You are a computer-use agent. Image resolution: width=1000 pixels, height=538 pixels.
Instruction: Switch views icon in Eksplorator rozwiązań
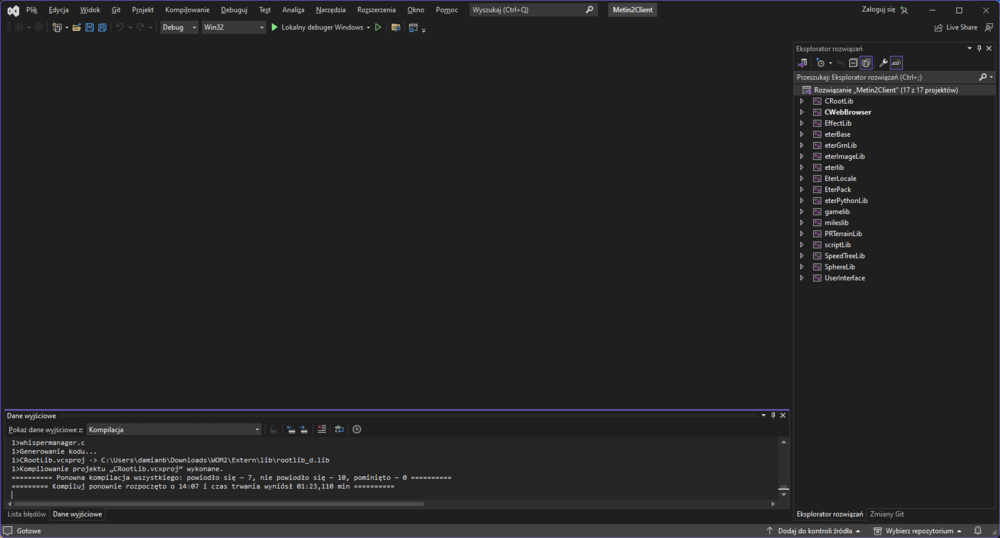tap(802, 62)
